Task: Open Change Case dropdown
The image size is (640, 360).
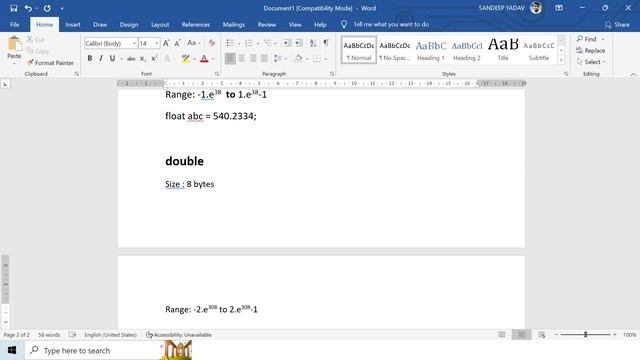Action: click(x=193, y=43)
